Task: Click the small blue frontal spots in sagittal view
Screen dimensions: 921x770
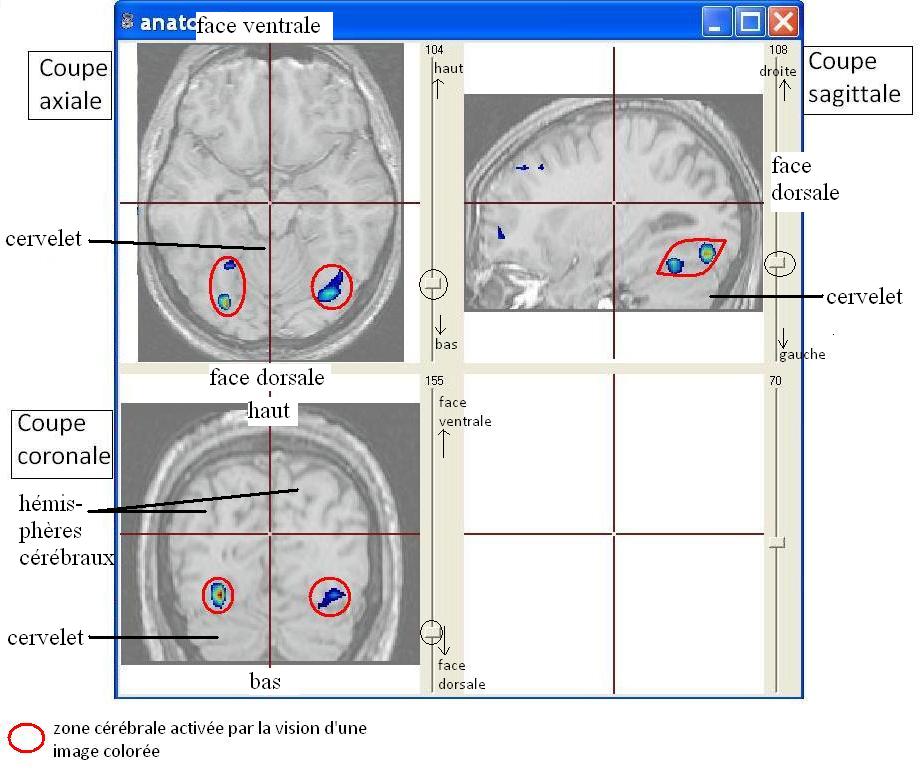Action: point(529,167)
